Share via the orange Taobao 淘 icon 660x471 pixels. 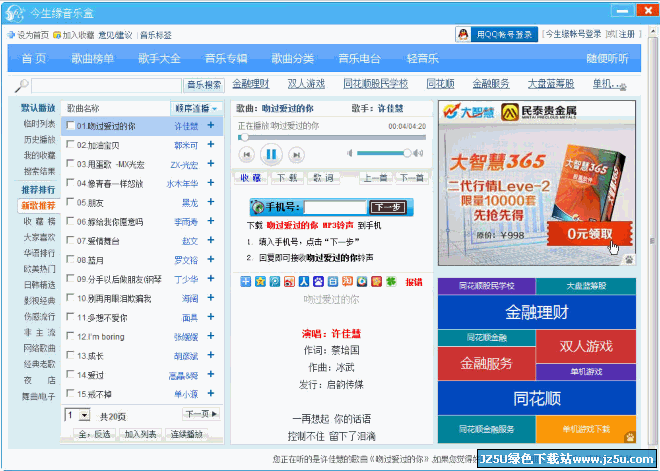(347, 282)
